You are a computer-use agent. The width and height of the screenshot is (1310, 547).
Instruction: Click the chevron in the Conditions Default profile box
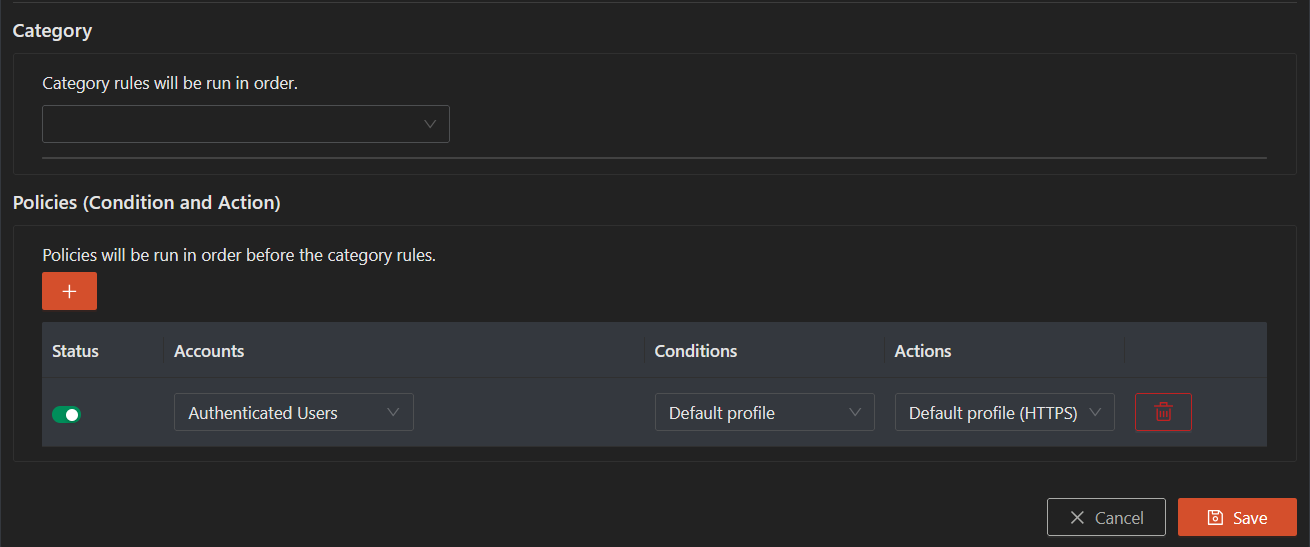click(x=855, y=412)
